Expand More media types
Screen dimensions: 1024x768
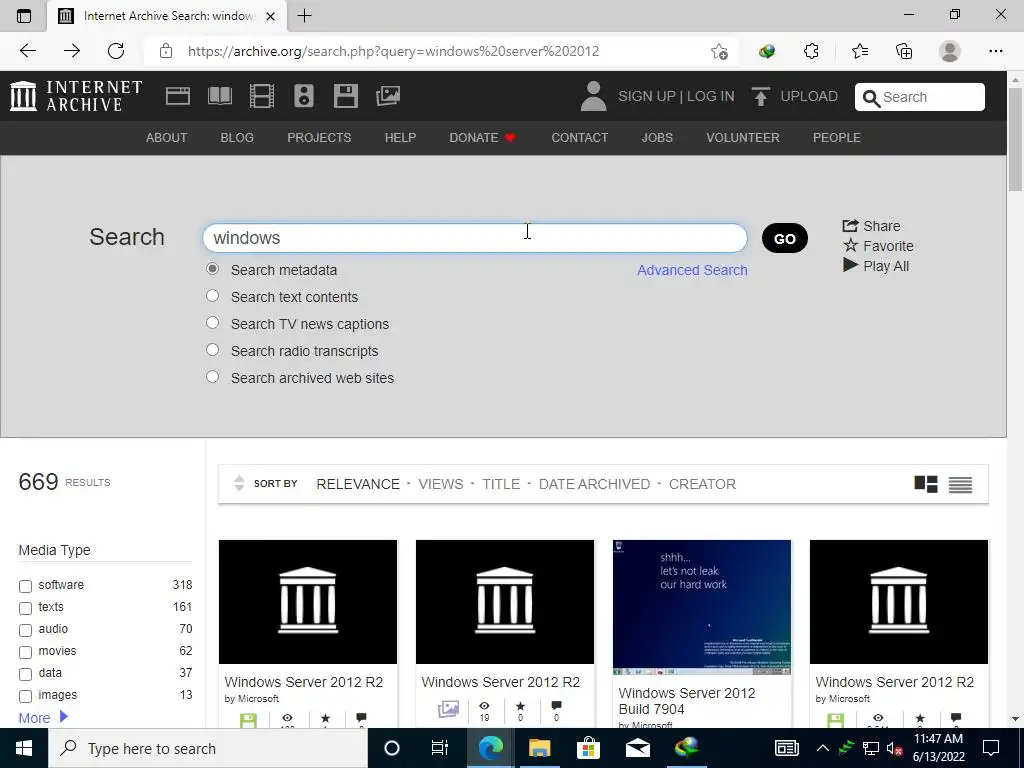pyautogui.click(x=43, y=718)
